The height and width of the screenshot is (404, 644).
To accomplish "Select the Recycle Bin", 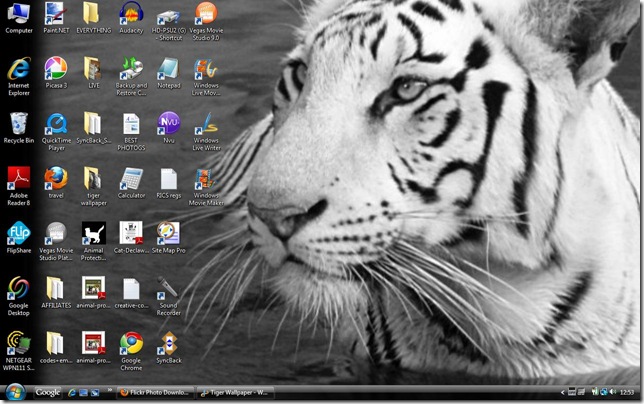I will pyautogui.click(x=19, y=128).
